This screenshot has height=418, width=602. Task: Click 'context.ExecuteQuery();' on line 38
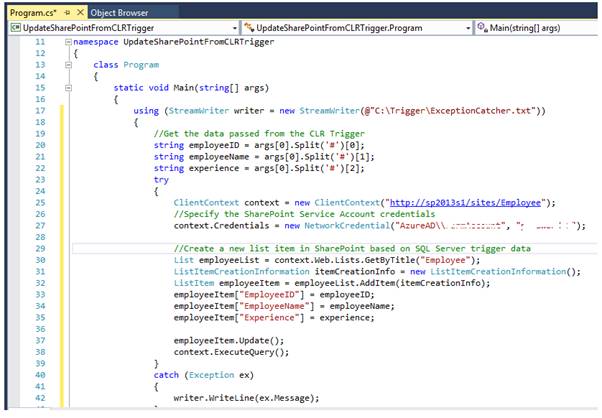pyautogui.click(x=232, y=352)
